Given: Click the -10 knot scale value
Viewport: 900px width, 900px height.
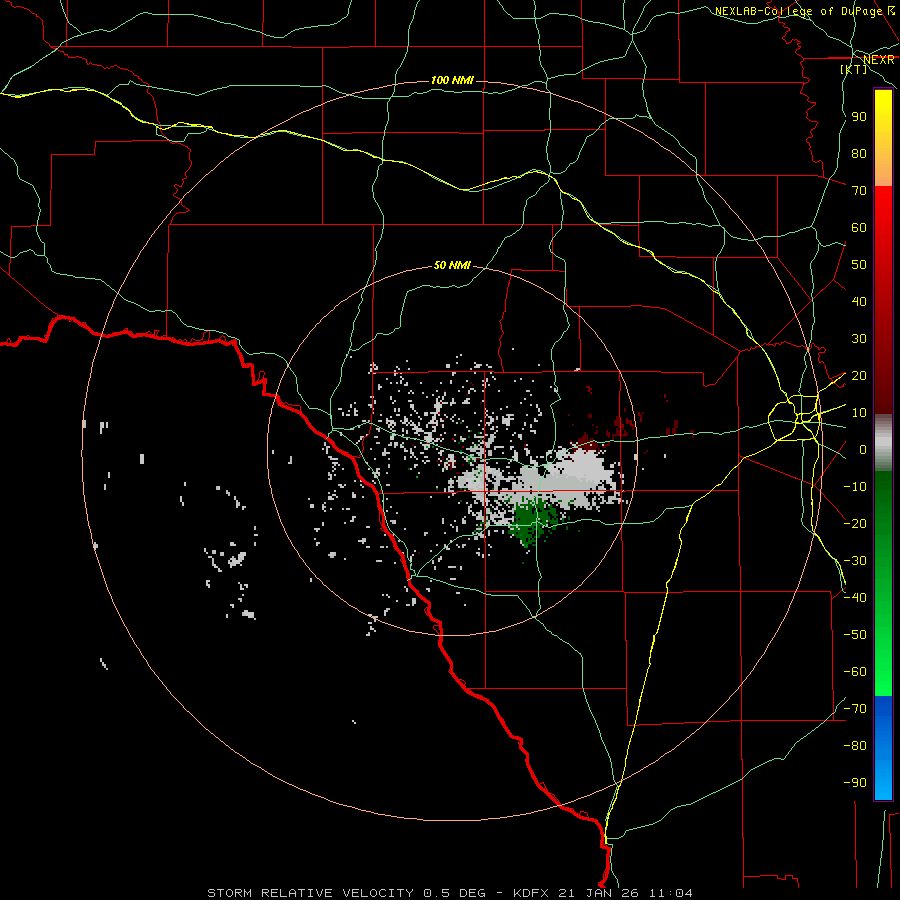Looking at the screenshot, I should click(x=855, y=487).
